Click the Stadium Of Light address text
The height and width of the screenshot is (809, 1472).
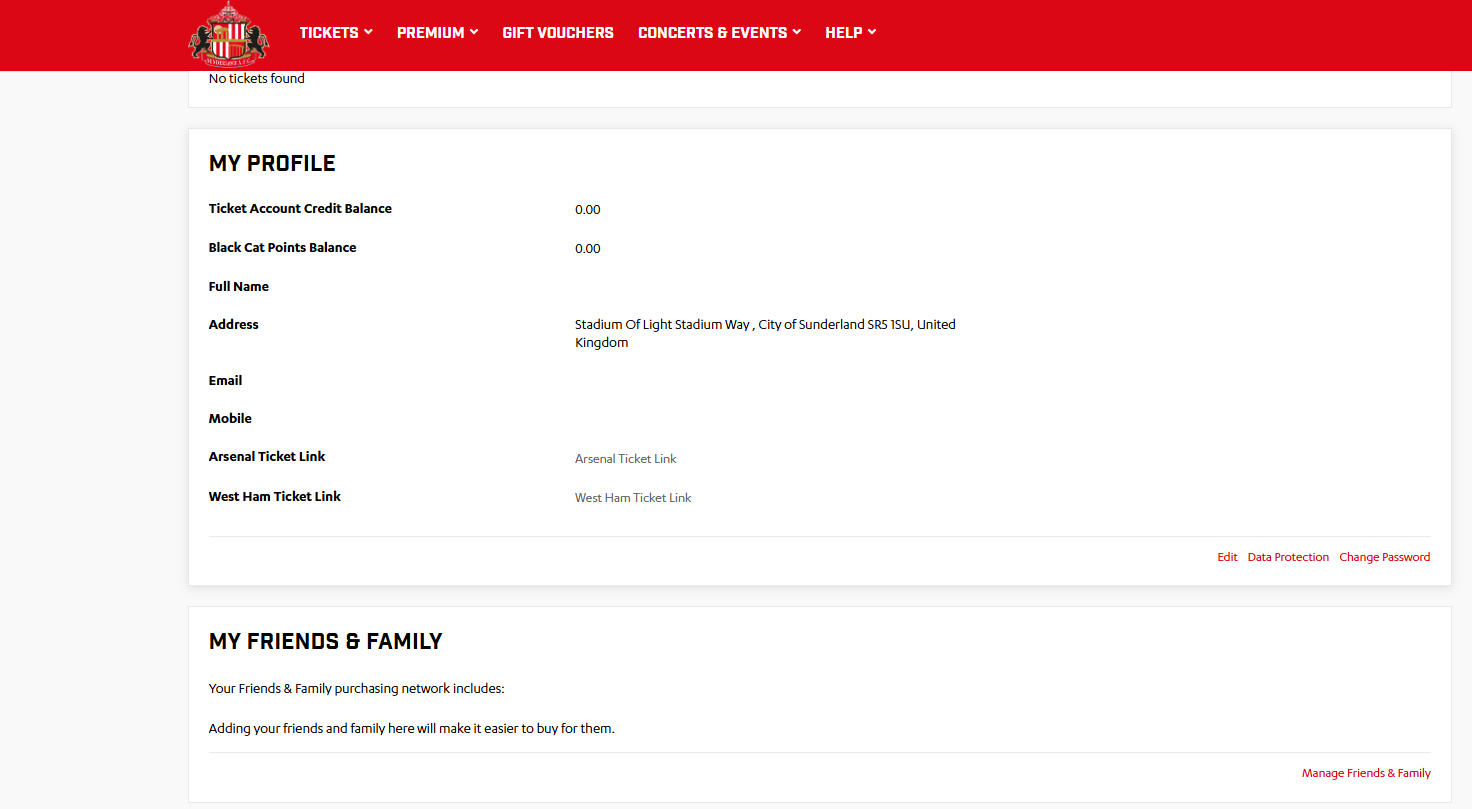764,325
